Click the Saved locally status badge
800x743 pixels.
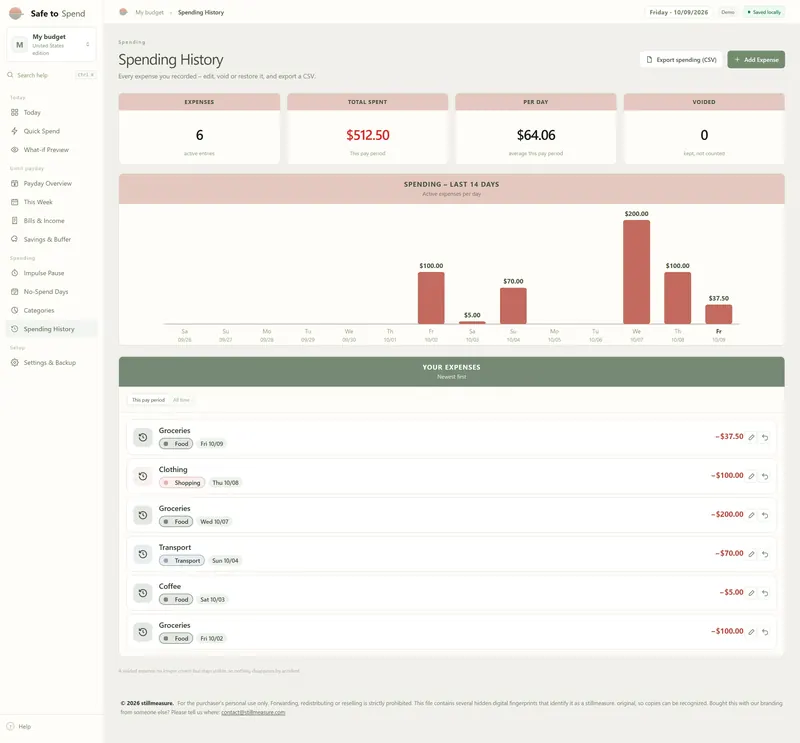coord(764,12)
